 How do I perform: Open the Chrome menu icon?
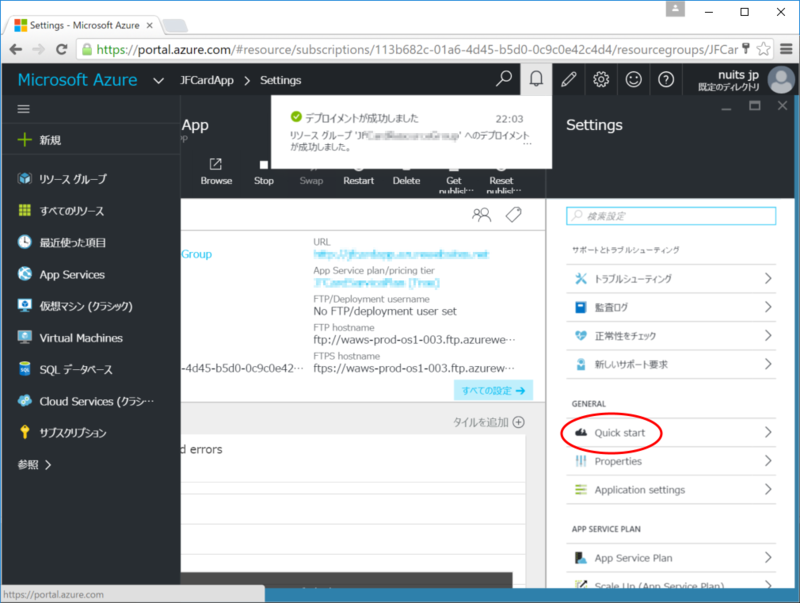click(786, 49)
